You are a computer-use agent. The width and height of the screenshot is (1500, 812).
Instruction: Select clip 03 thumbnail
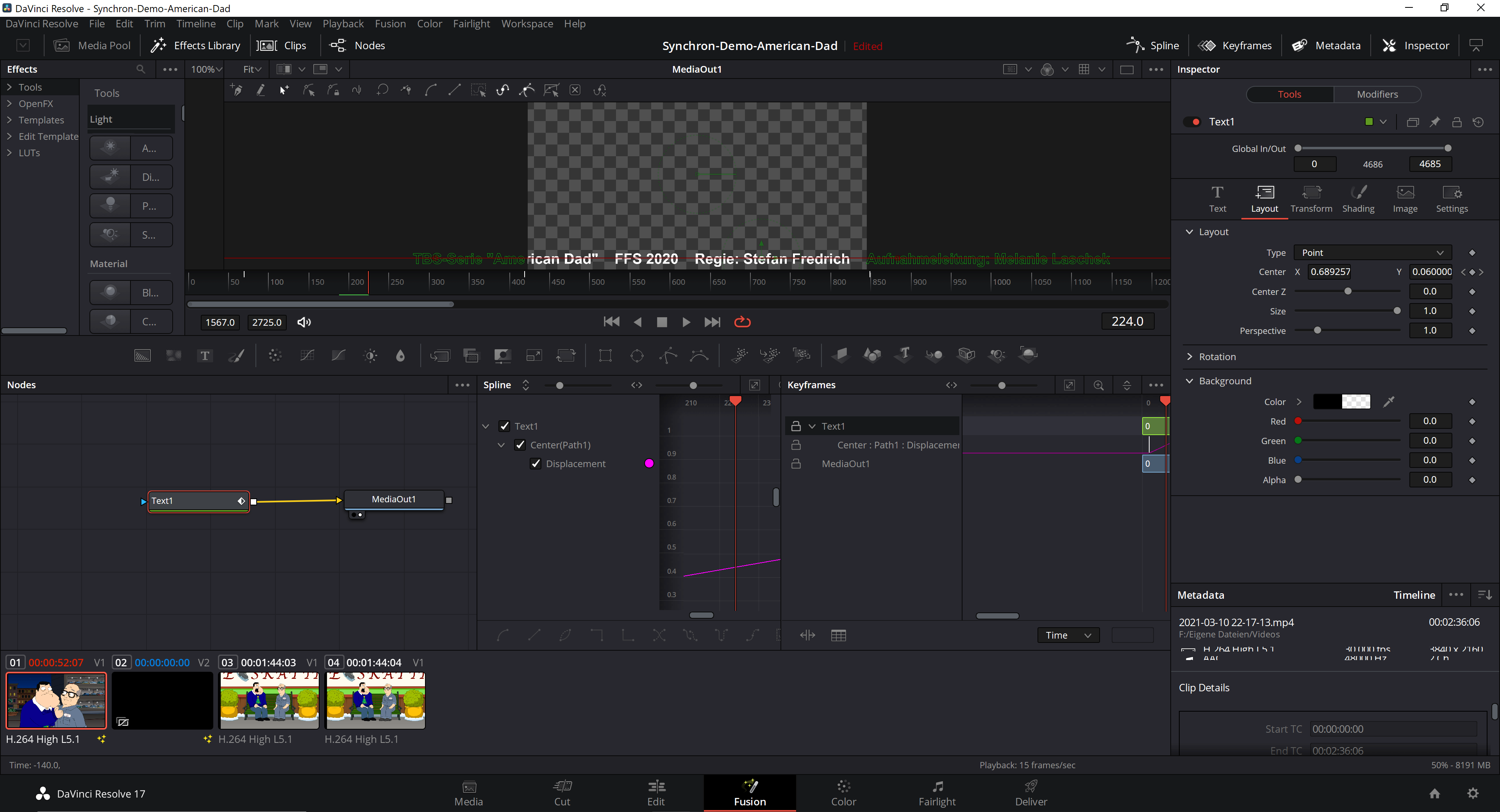tap(269, 701)
